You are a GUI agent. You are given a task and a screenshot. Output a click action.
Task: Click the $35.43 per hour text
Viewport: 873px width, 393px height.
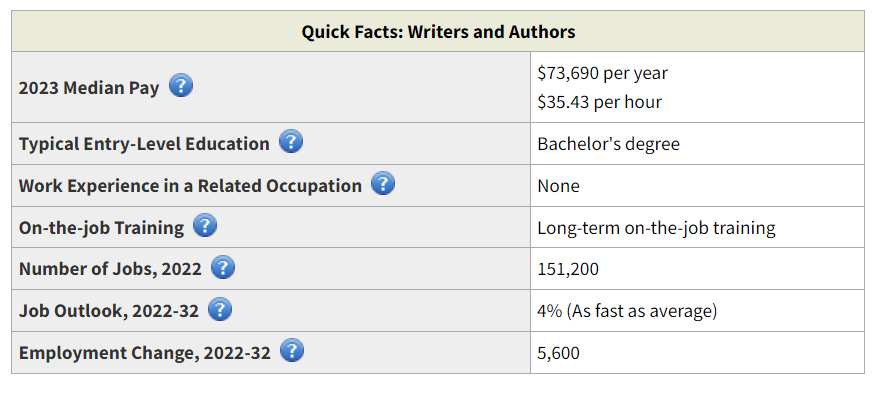pos(600,102)
